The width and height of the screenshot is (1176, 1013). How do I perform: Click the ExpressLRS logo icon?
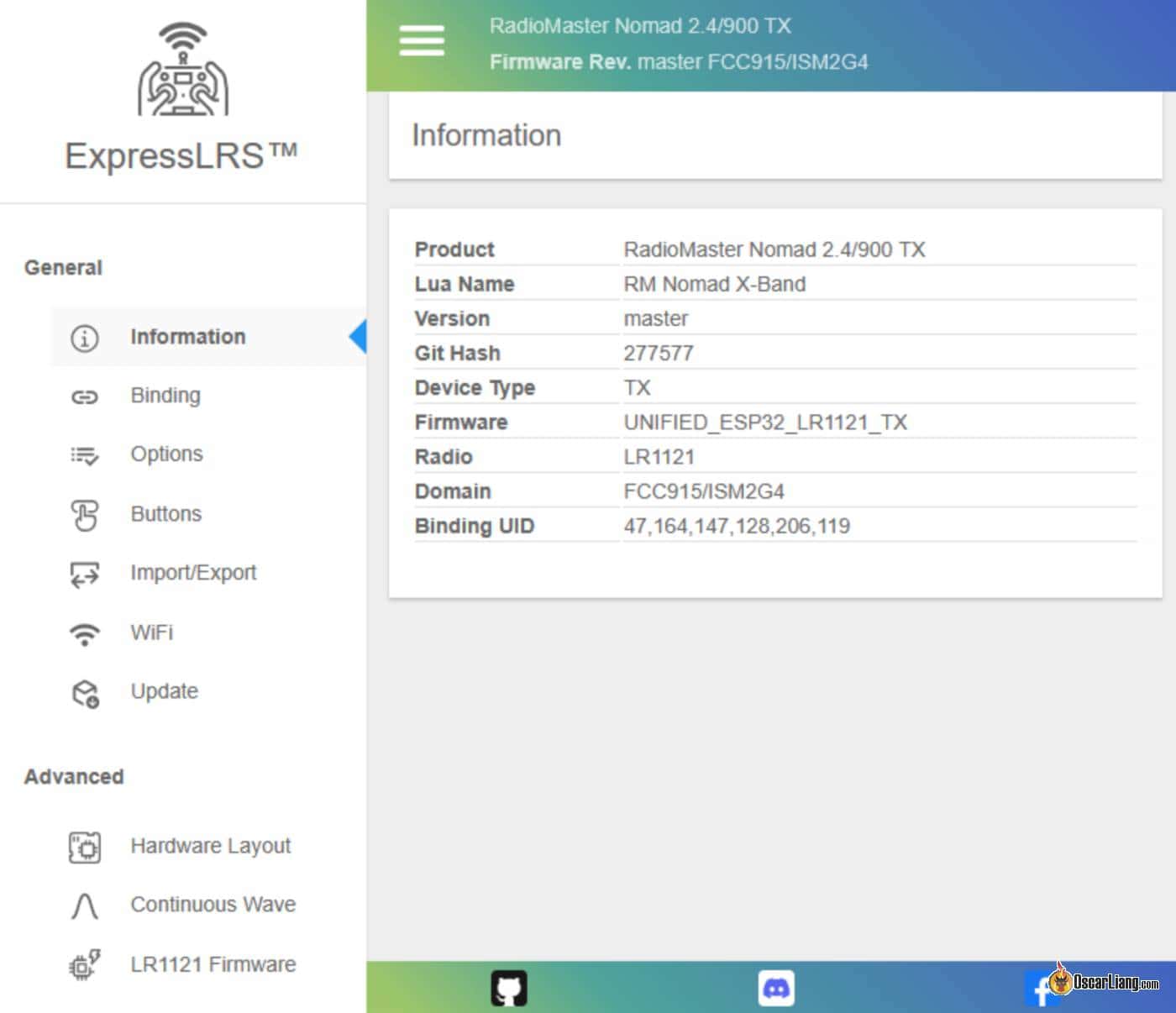[x=183, y=70]
